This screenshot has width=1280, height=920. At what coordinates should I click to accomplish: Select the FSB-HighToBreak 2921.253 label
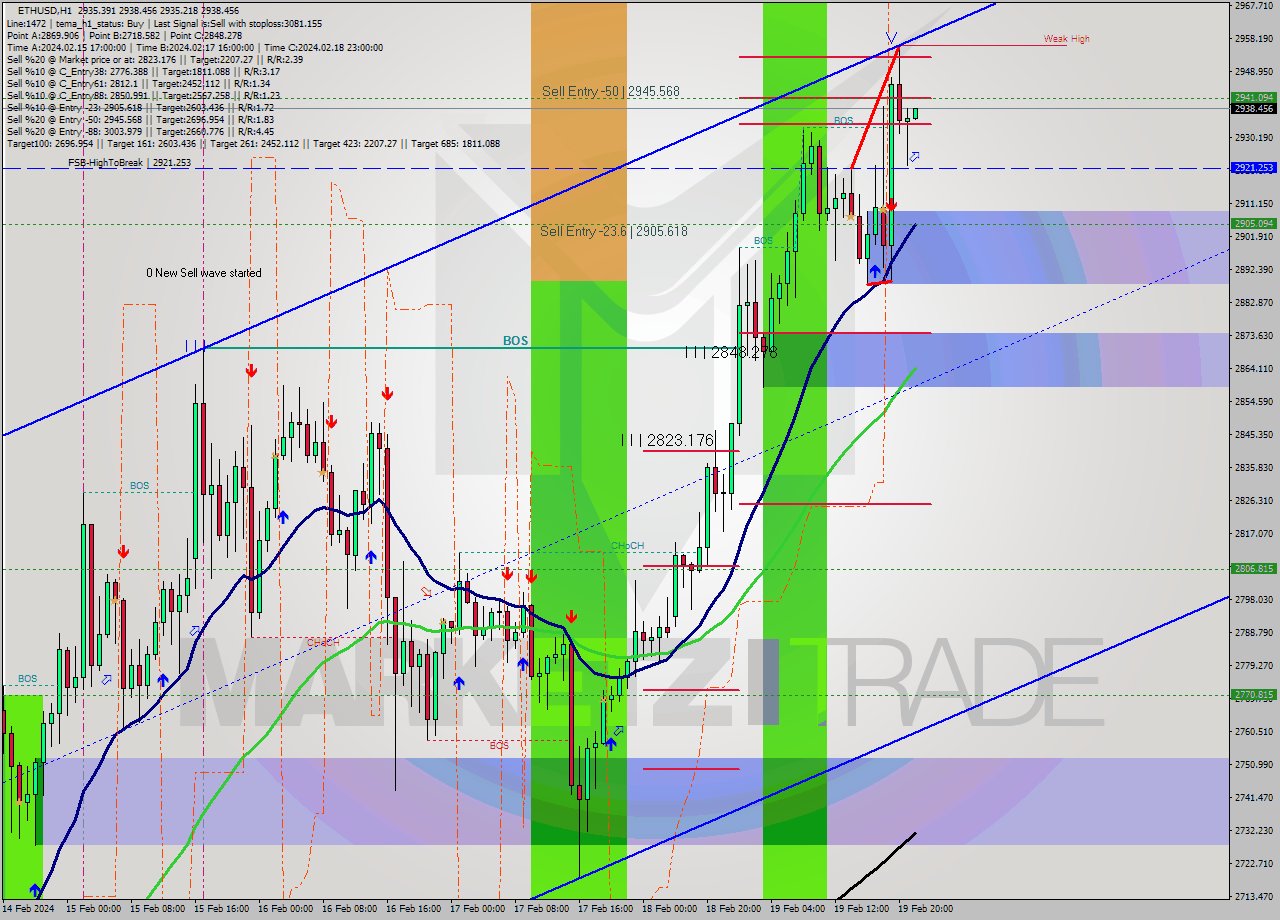(129, 162)
